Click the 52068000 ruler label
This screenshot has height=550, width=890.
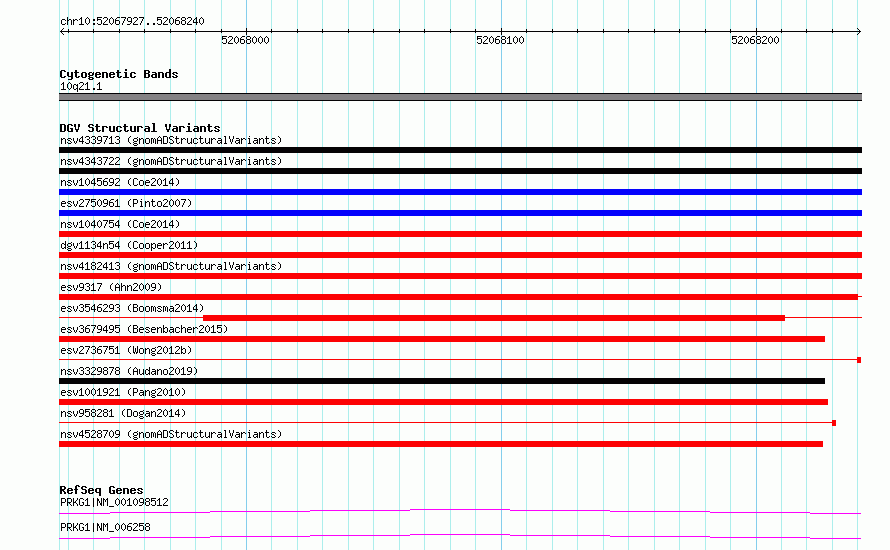[x=245, y=40]
